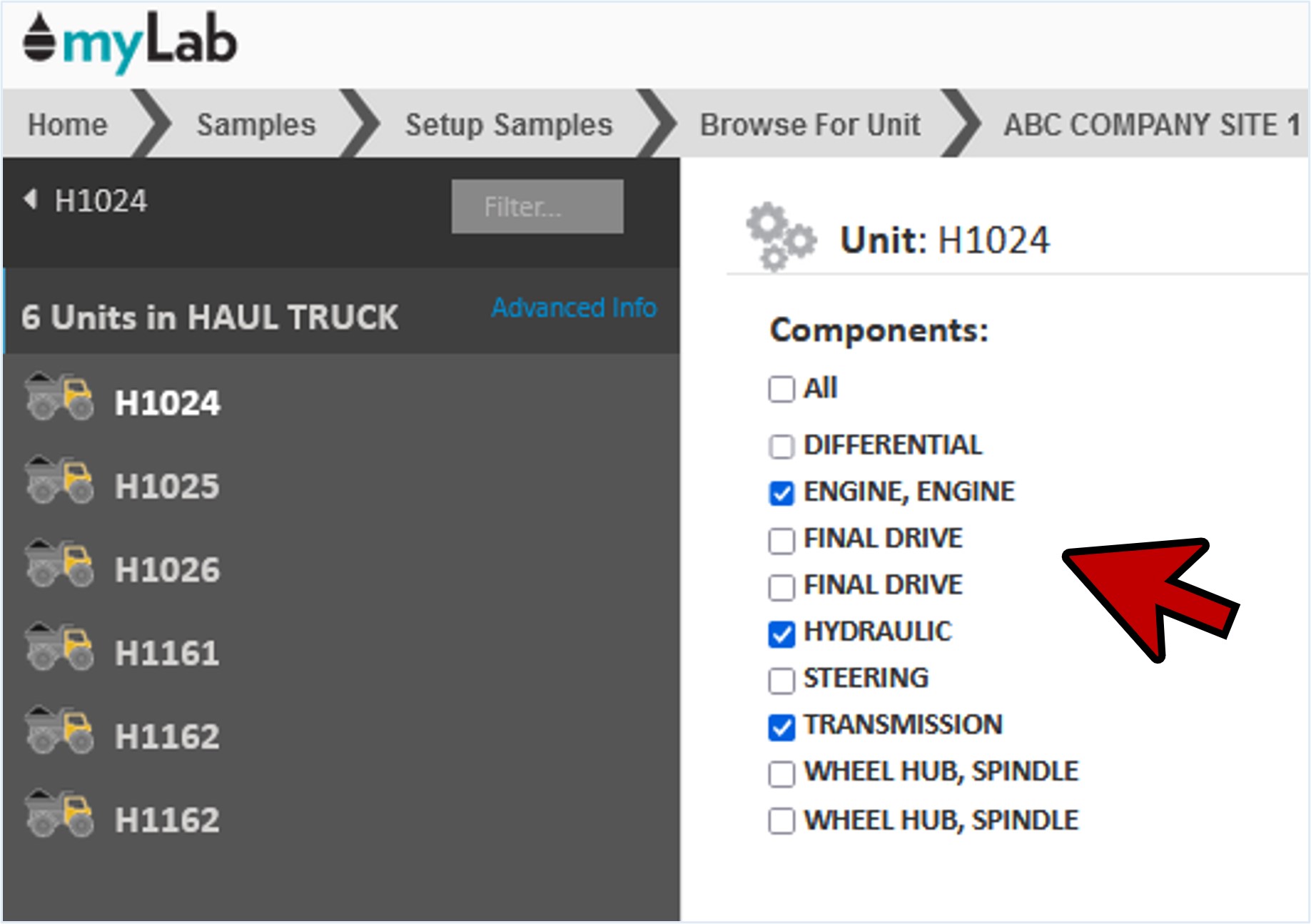Click the H1026 haul truck icon
This screenshot has height=924, width=1311.
(59, 564)
